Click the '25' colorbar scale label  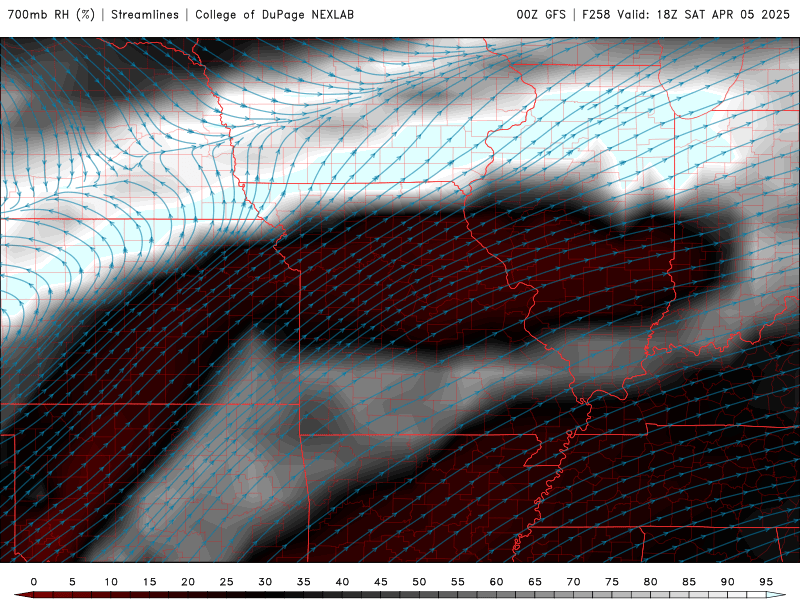click(227, 582)
